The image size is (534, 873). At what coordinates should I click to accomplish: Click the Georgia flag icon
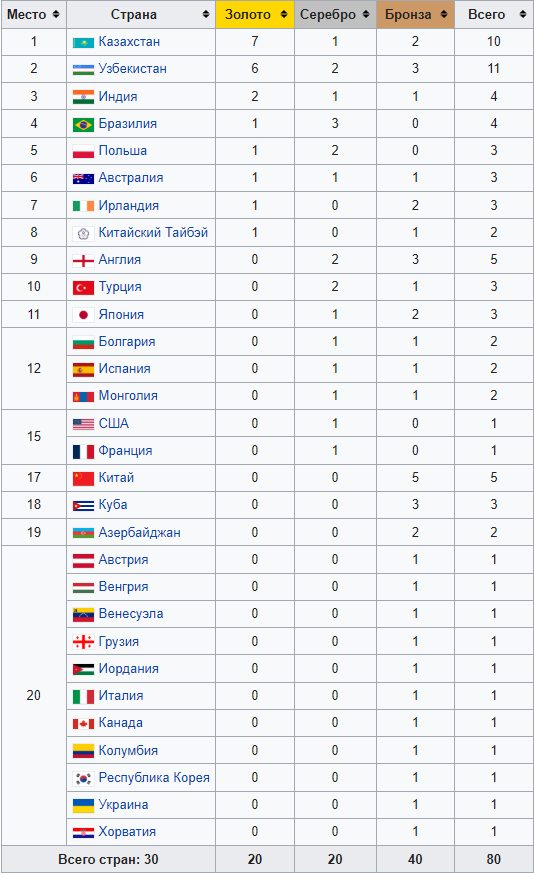(83, 642)
